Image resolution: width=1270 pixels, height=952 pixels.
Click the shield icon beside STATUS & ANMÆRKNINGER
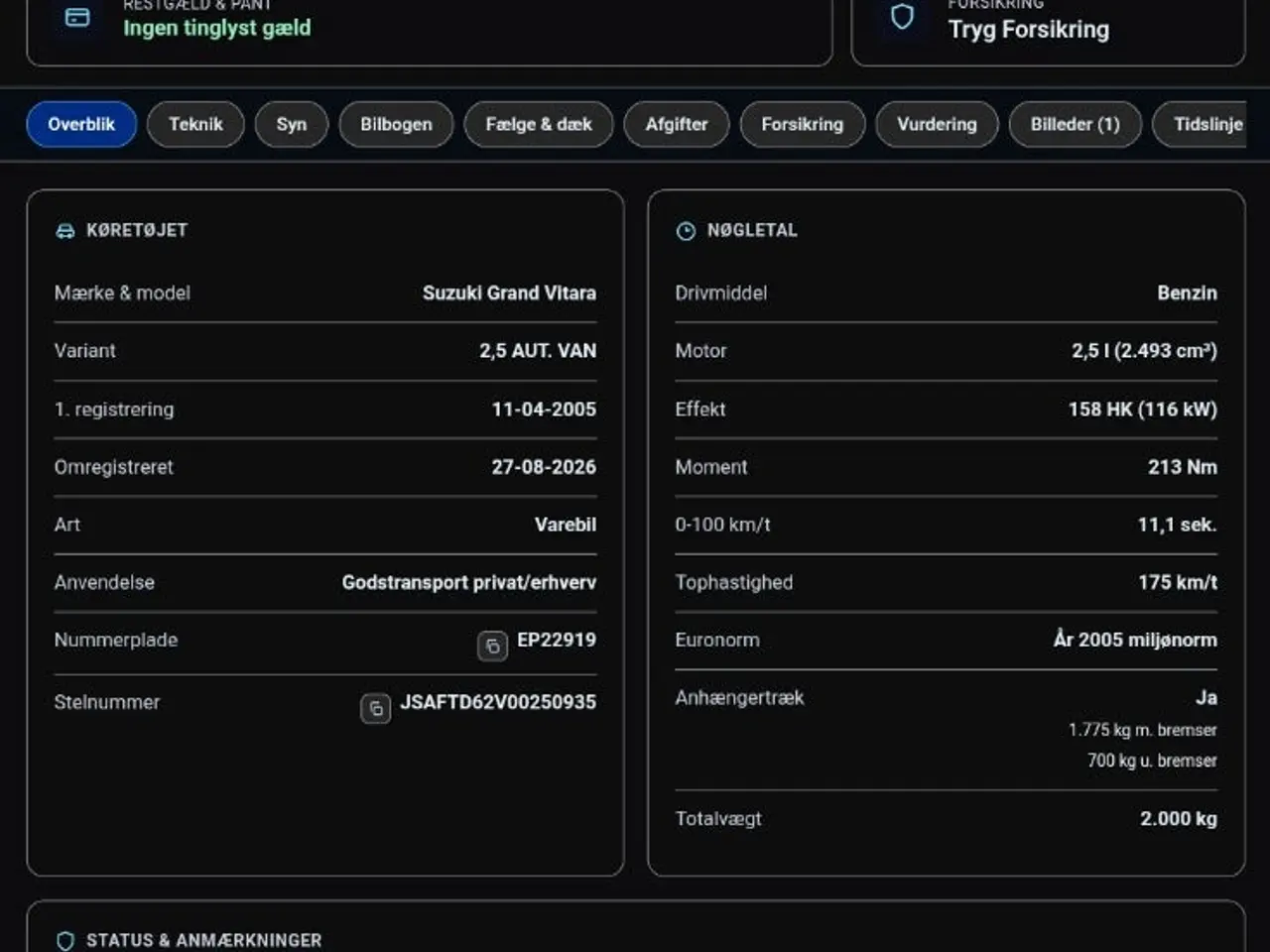click(65, 940)
